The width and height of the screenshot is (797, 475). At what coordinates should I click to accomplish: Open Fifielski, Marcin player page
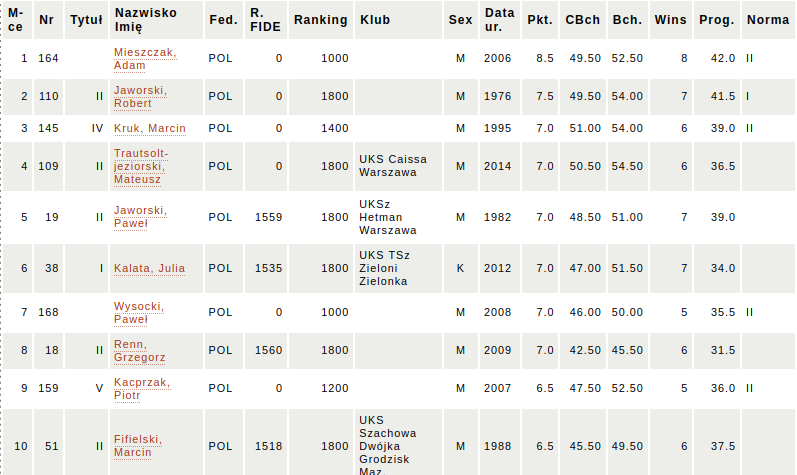point(138,445)
